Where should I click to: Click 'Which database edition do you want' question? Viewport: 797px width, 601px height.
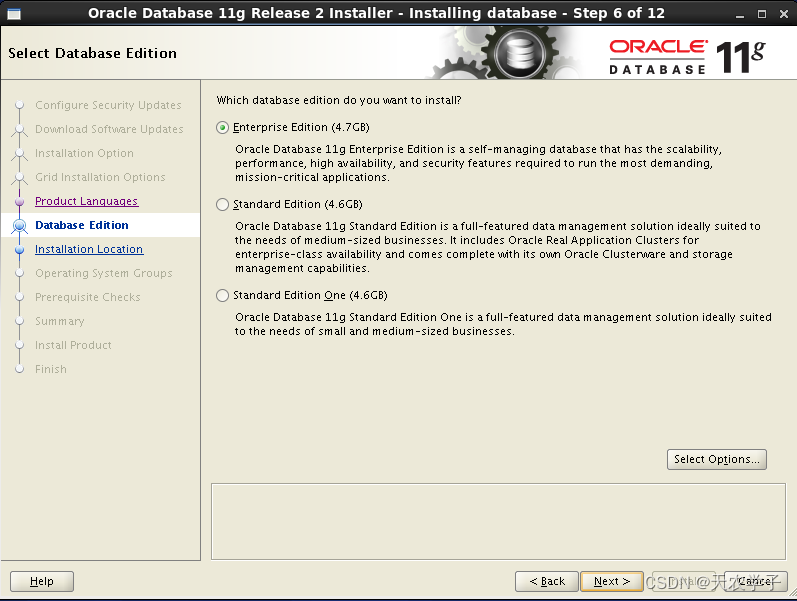pos(339,100)
